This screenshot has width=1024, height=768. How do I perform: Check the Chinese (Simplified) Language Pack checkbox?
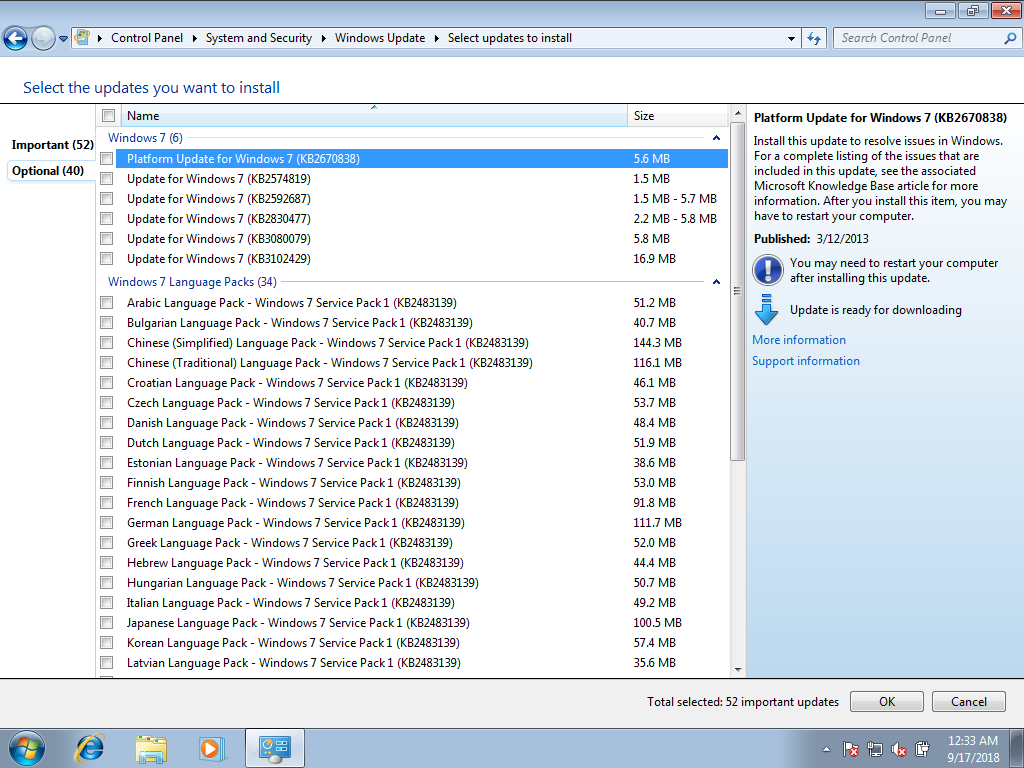click(106, 343)
